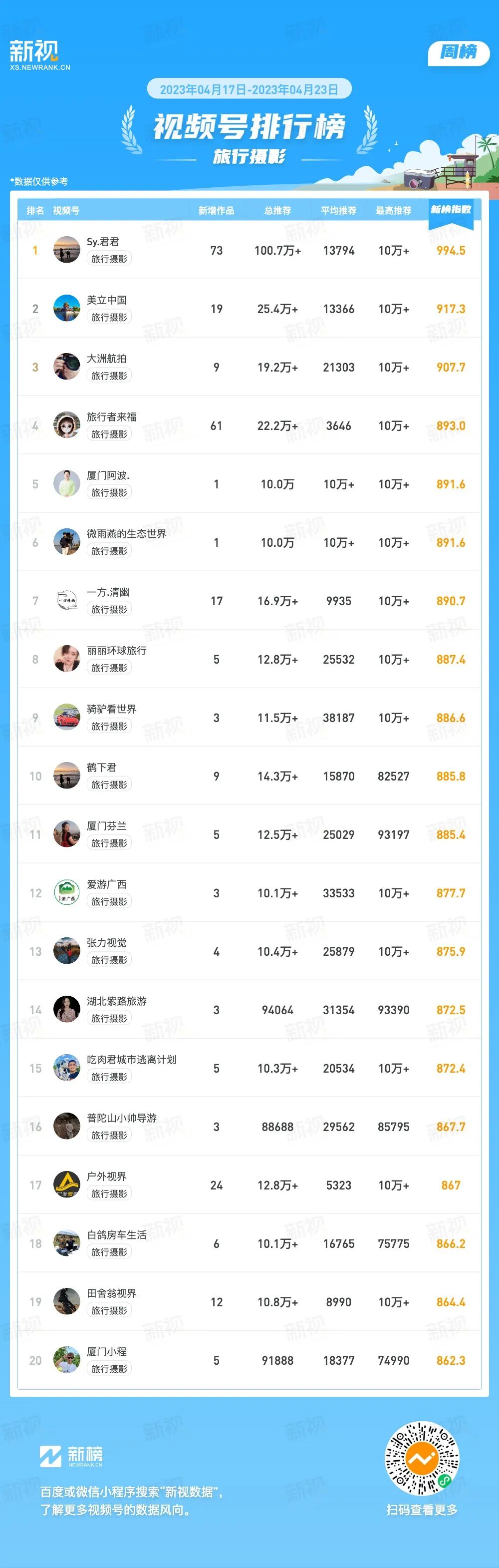Screen dimensions: 499x1568
Task: Click the 周榜 weekly ranking badge
Action: click(x=459, y=52)
